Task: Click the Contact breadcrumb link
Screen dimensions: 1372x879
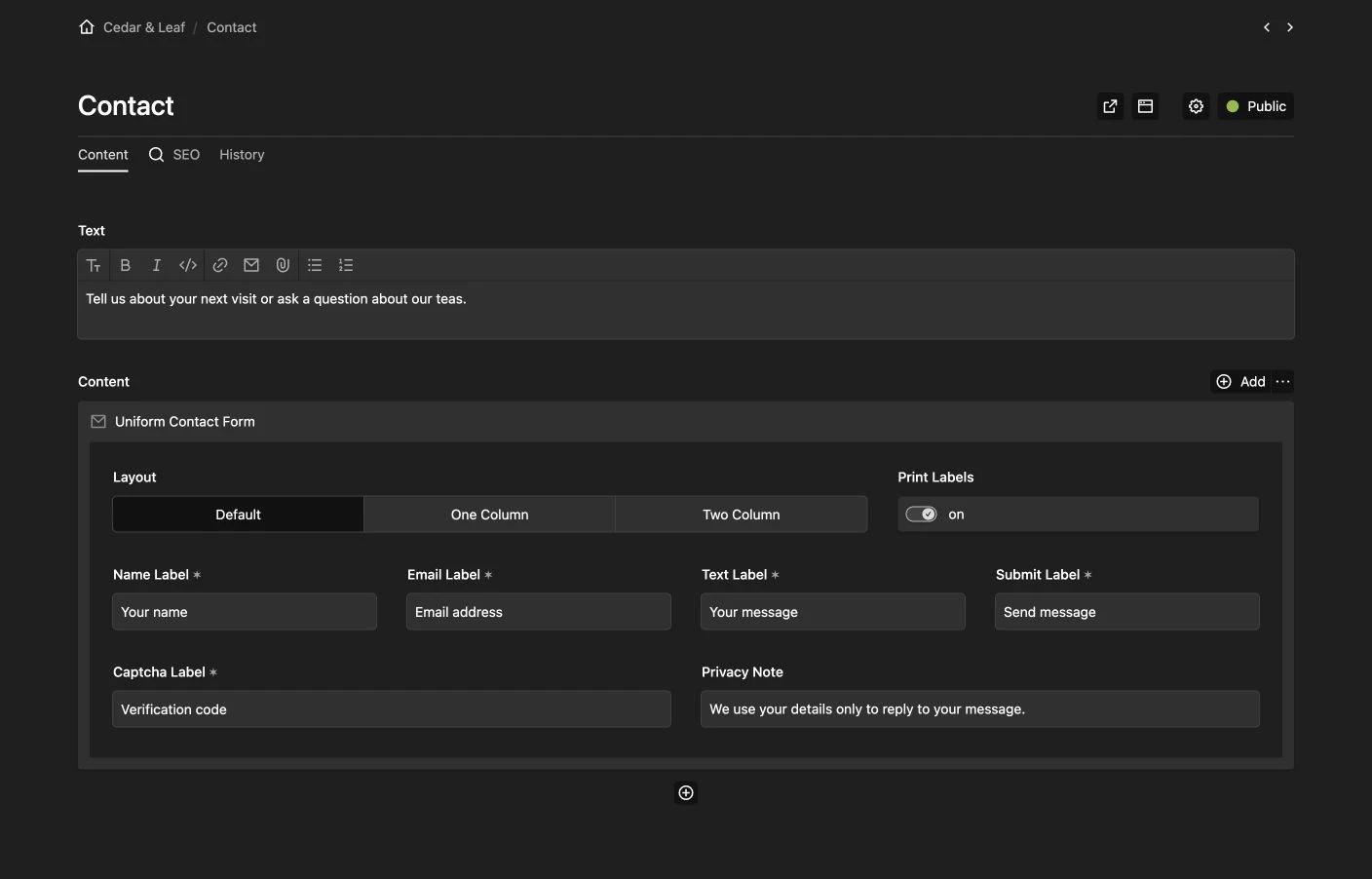Action: 232,27
